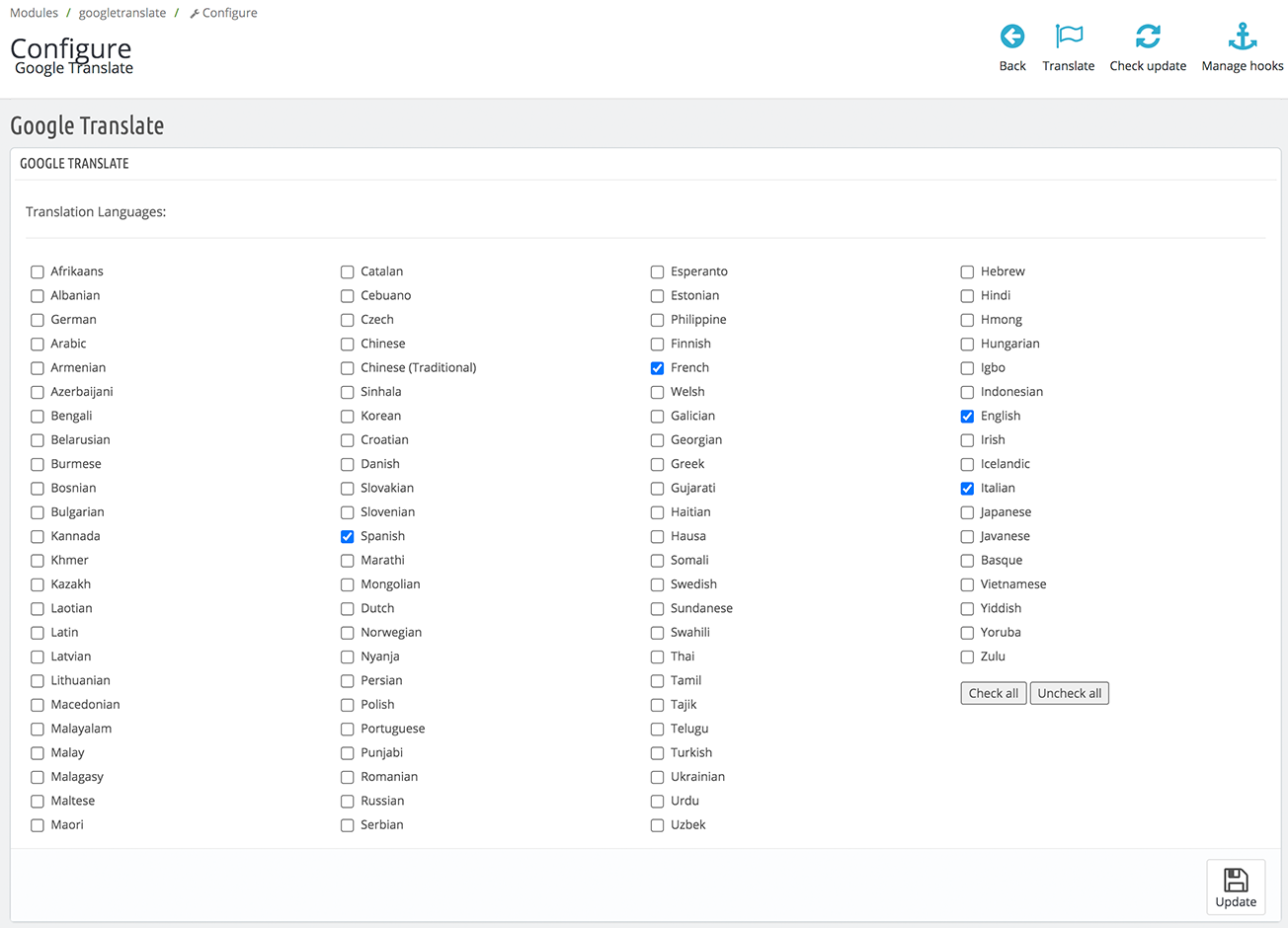Tick the Bengali checkbox
The height and width of the screenshot is (928, 1288).
[38, 417]
